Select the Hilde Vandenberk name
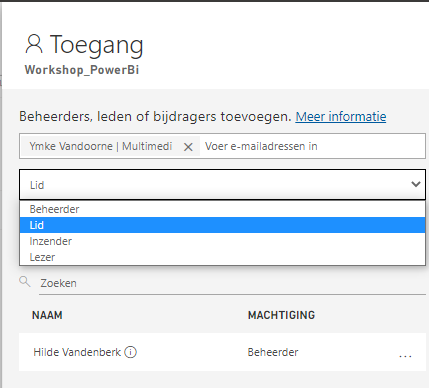This screenshot has width=429, height=388. click(x=77, y=352)
